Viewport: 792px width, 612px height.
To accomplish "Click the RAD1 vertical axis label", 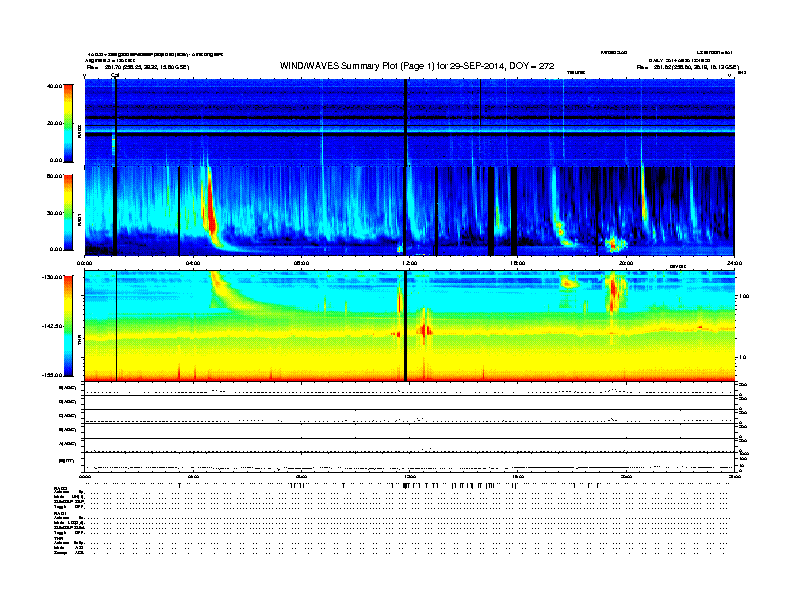I will 79,219.
